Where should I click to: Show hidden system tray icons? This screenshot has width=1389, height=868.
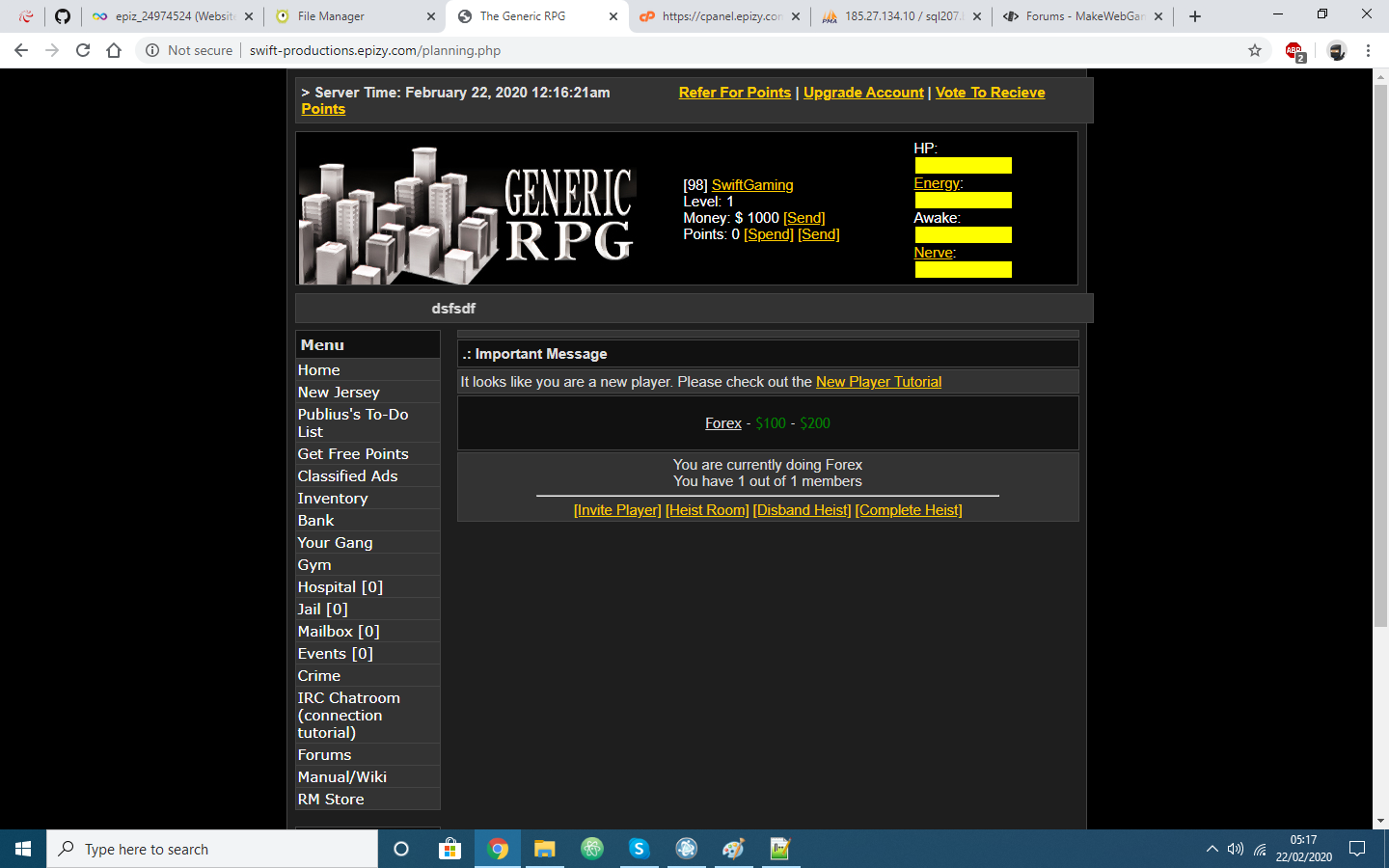[x=1212, y=849]
